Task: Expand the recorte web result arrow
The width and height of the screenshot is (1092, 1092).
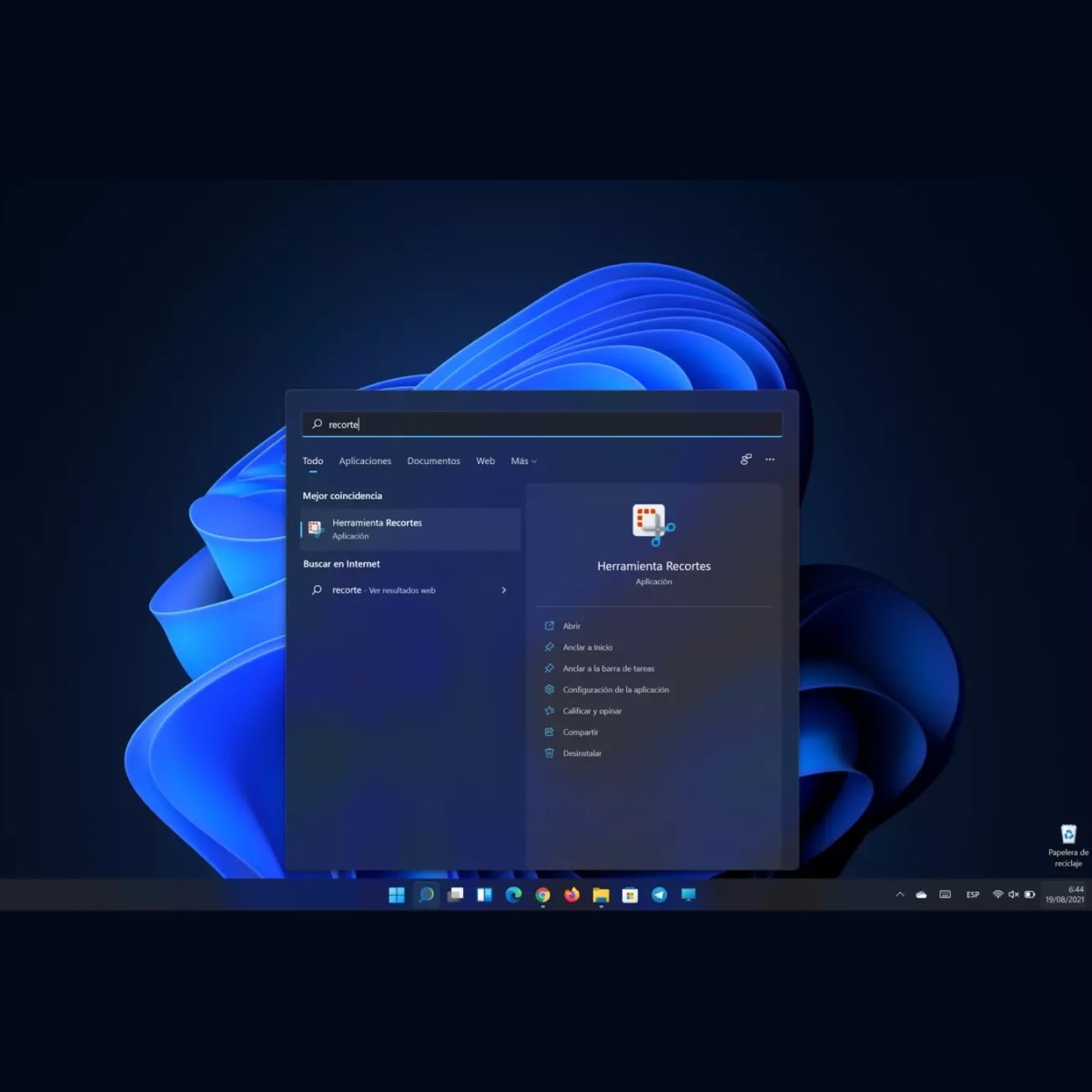Action: coord(504,591)
